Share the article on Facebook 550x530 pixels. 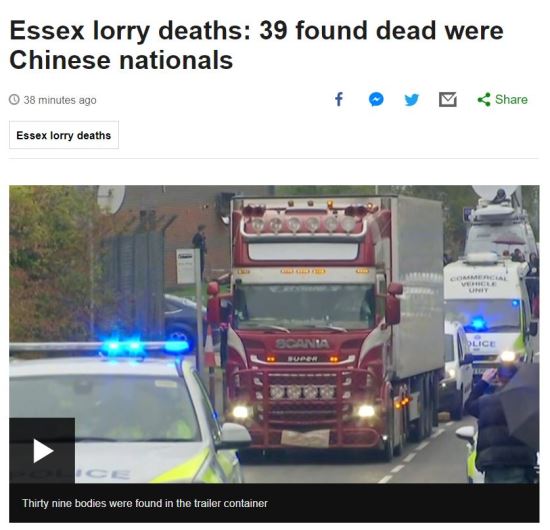click(x=339, y=100)
